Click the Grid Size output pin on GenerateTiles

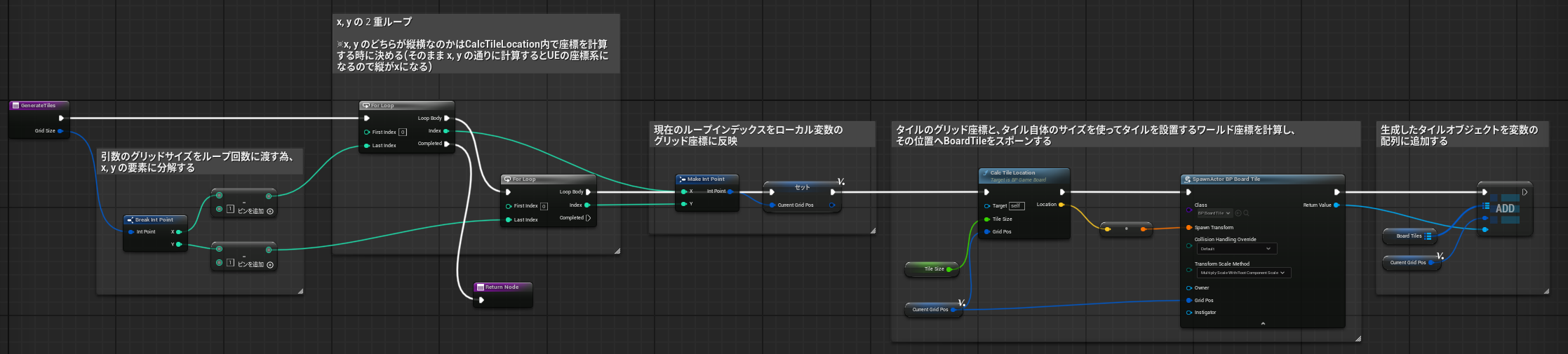(60, 131)
